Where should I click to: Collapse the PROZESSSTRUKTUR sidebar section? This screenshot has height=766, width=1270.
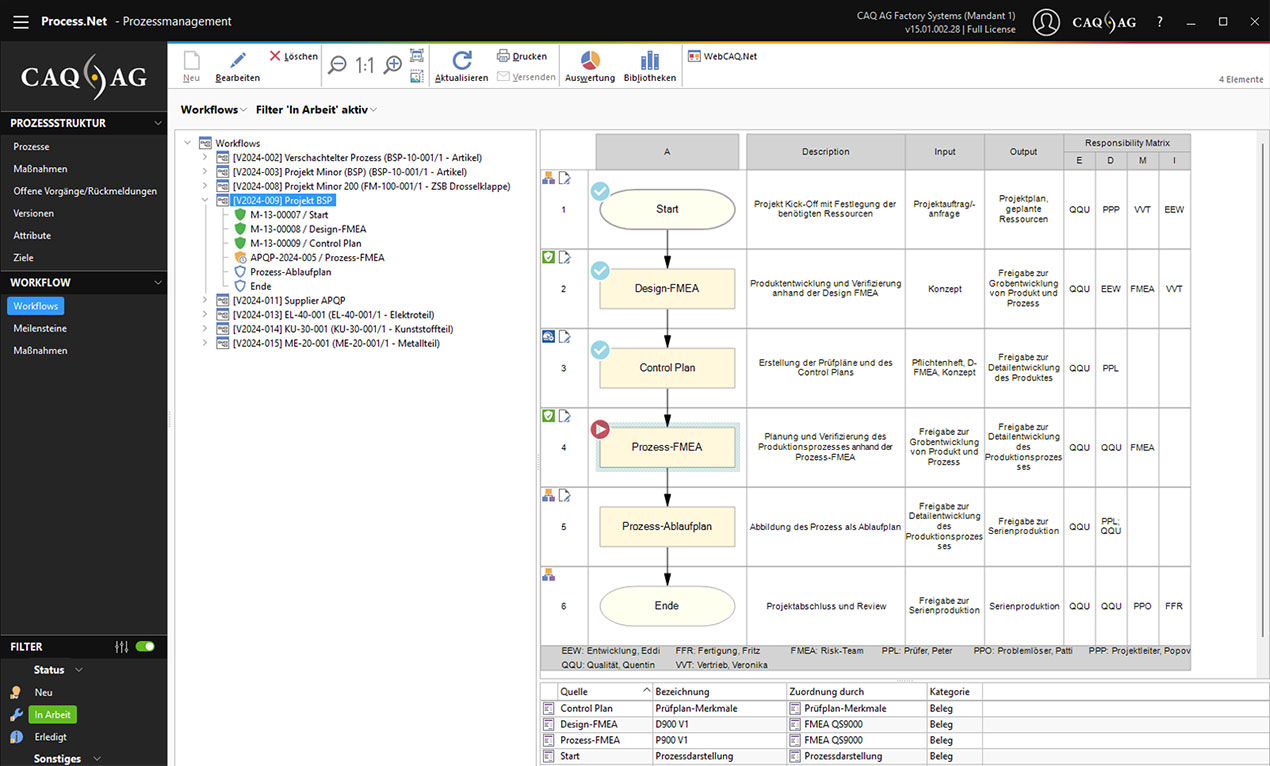pos(157,123)
